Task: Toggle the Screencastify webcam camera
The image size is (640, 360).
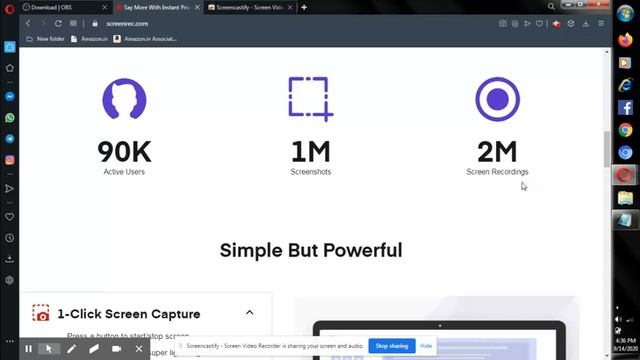Action: click(116, 349)
